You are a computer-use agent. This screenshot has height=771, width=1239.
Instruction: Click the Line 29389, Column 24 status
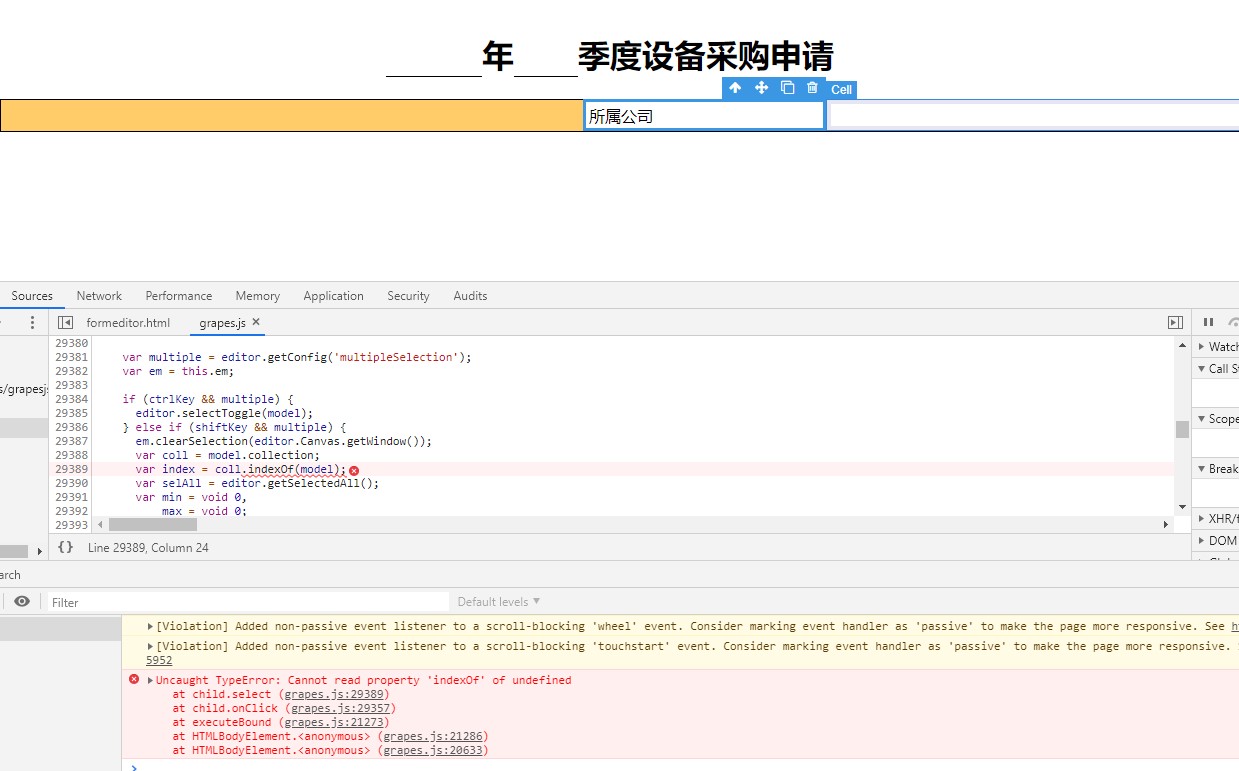point(148,548)
